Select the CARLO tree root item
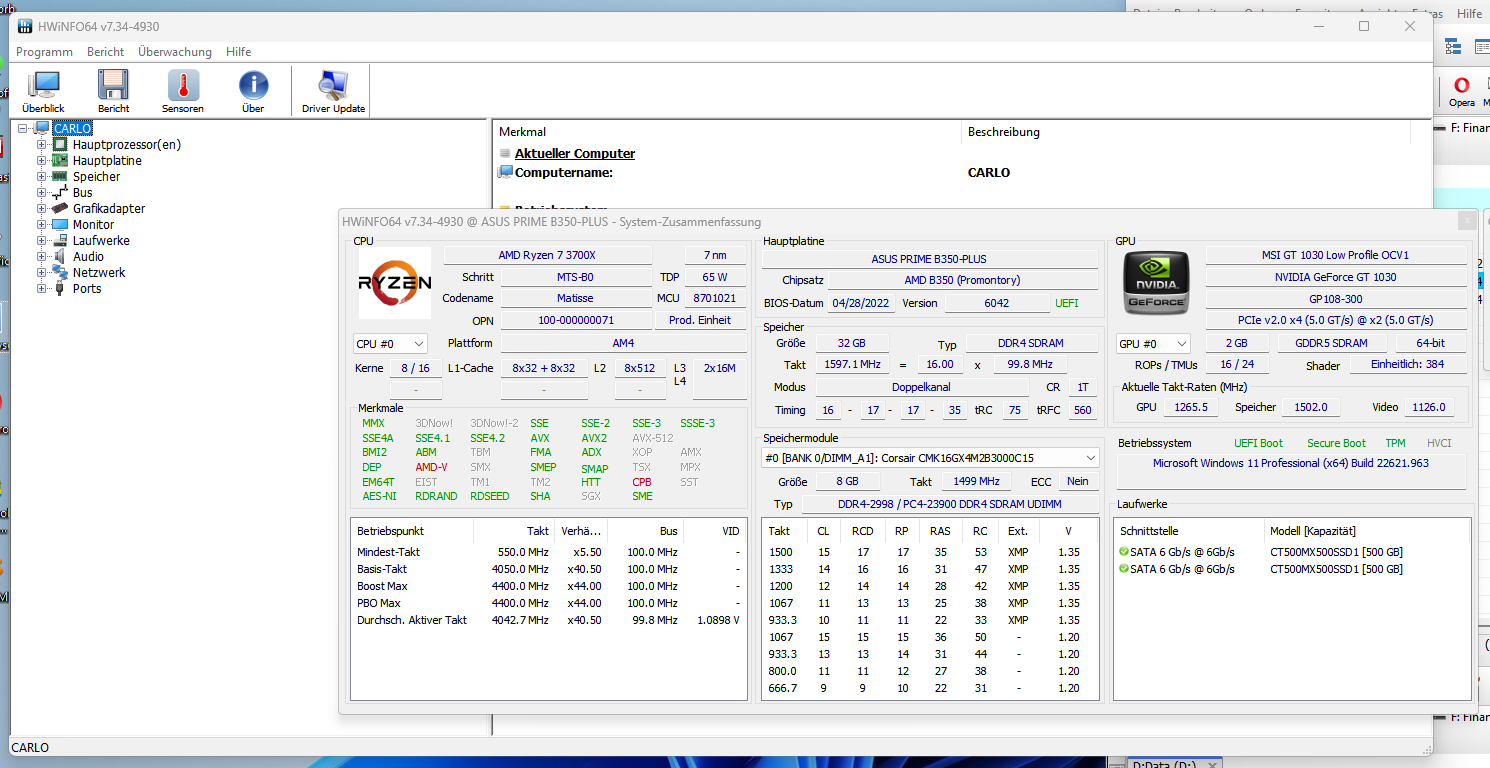1490x768 pixels. (x=73, y=129)
